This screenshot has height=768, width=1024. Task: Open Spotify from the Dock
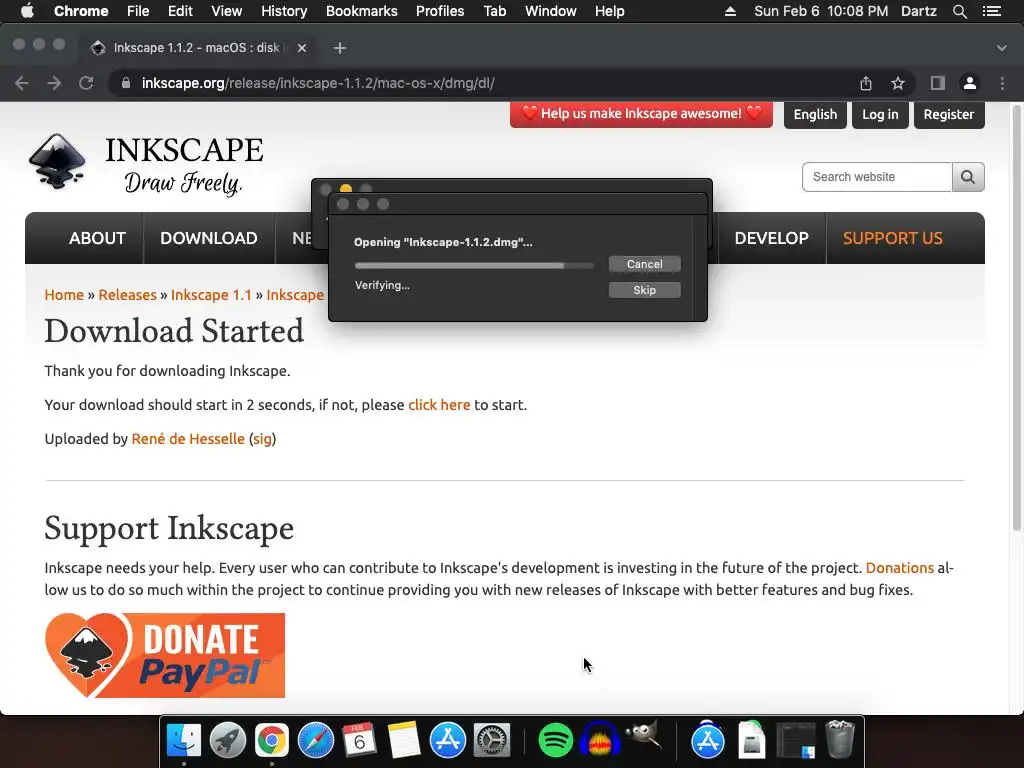coord(555,741)
